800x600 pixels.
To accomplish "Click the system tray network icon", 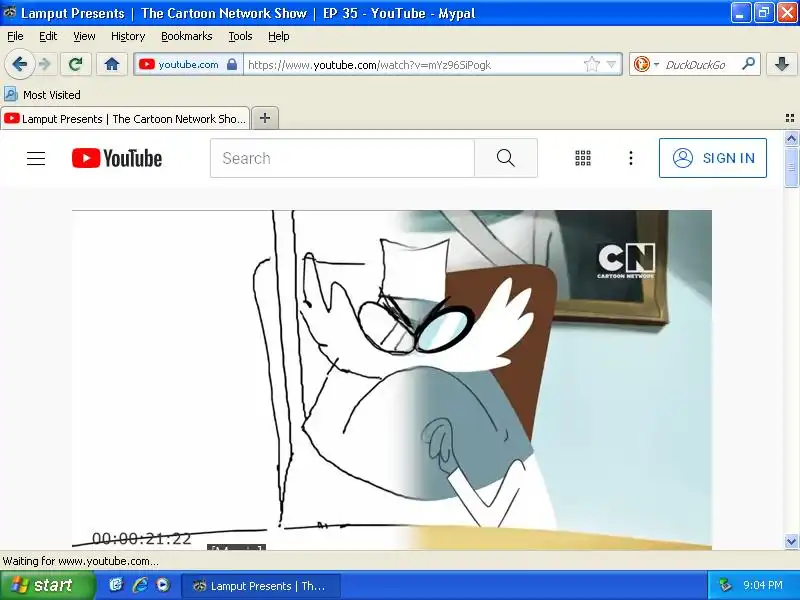I will [x=724, y=585].
